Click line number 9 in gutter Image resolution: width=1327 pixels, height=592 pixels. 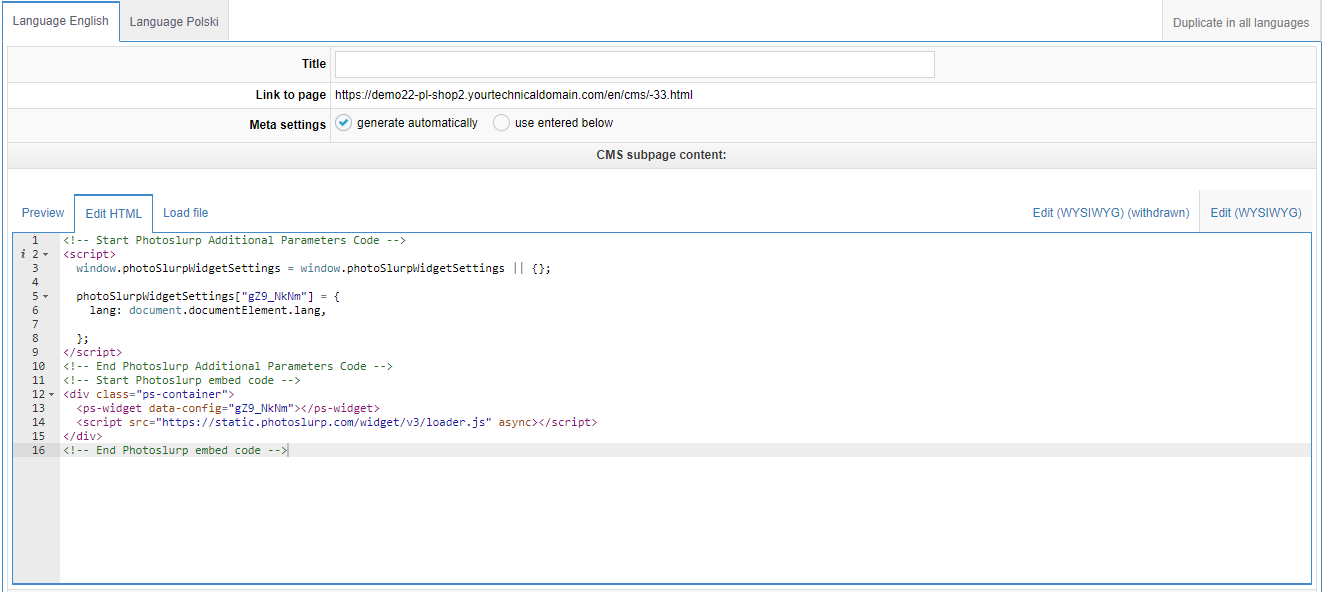point(35,352)
